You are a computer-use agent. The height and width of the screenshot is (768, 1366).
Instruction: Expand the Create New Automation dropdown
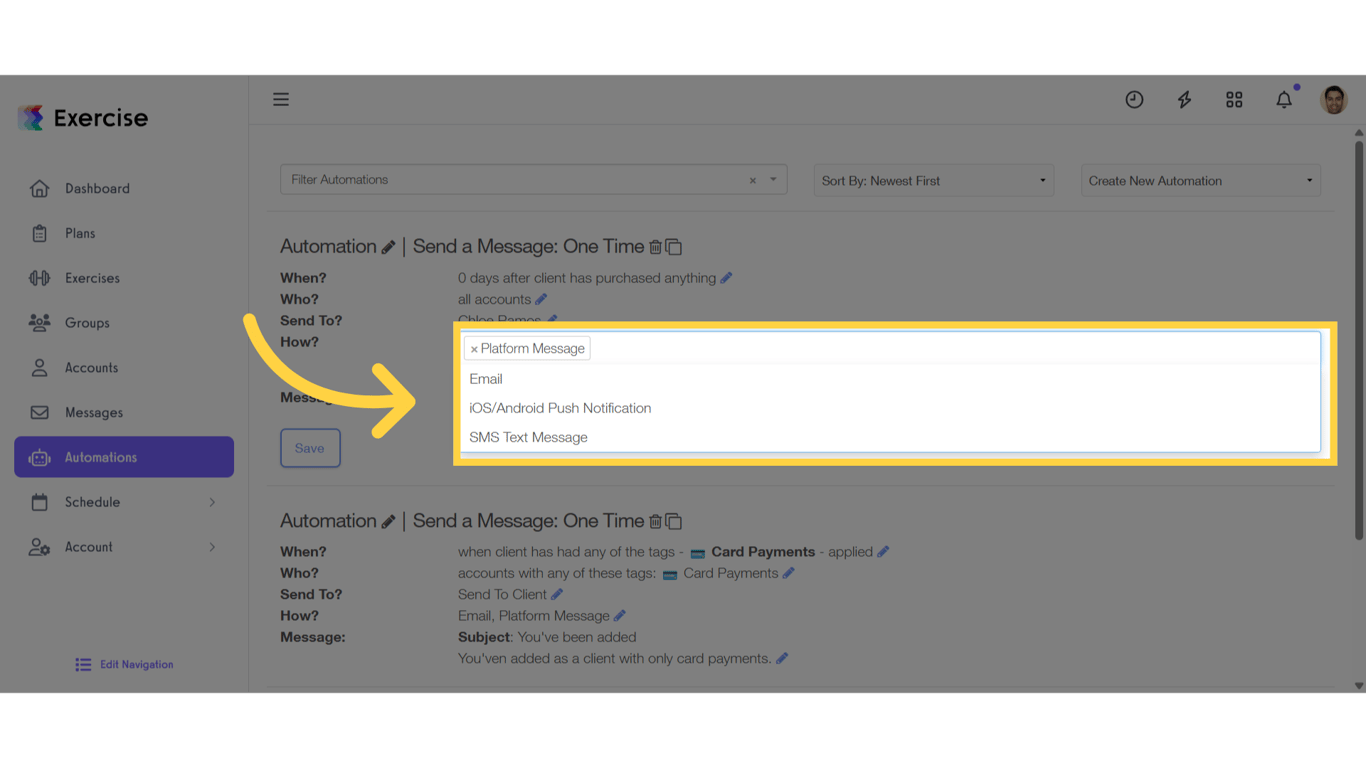click(x=1200, y=180)
